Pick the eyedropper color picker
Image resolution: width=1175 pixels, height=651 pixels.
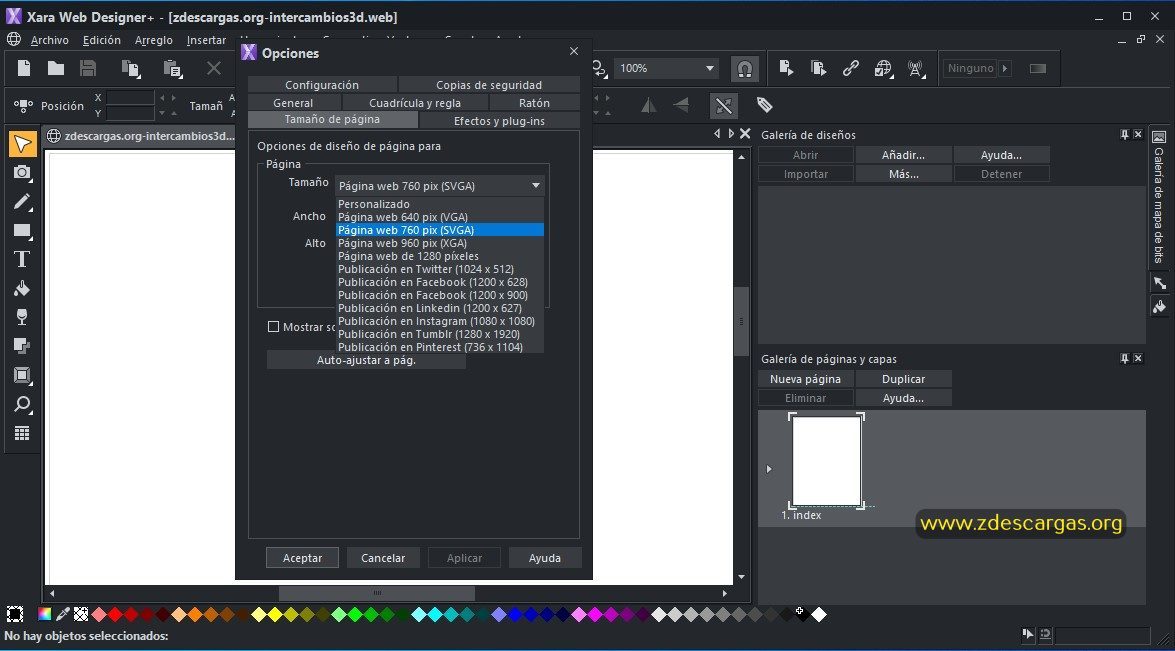click(x=63, y=614)
